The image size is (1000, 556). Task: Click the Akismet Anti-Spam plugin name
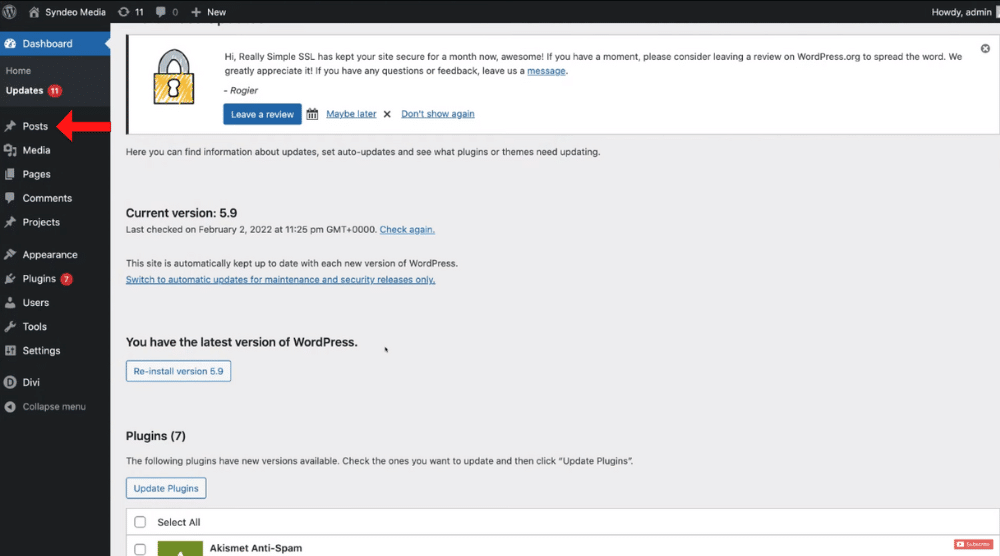click(256, 548)
